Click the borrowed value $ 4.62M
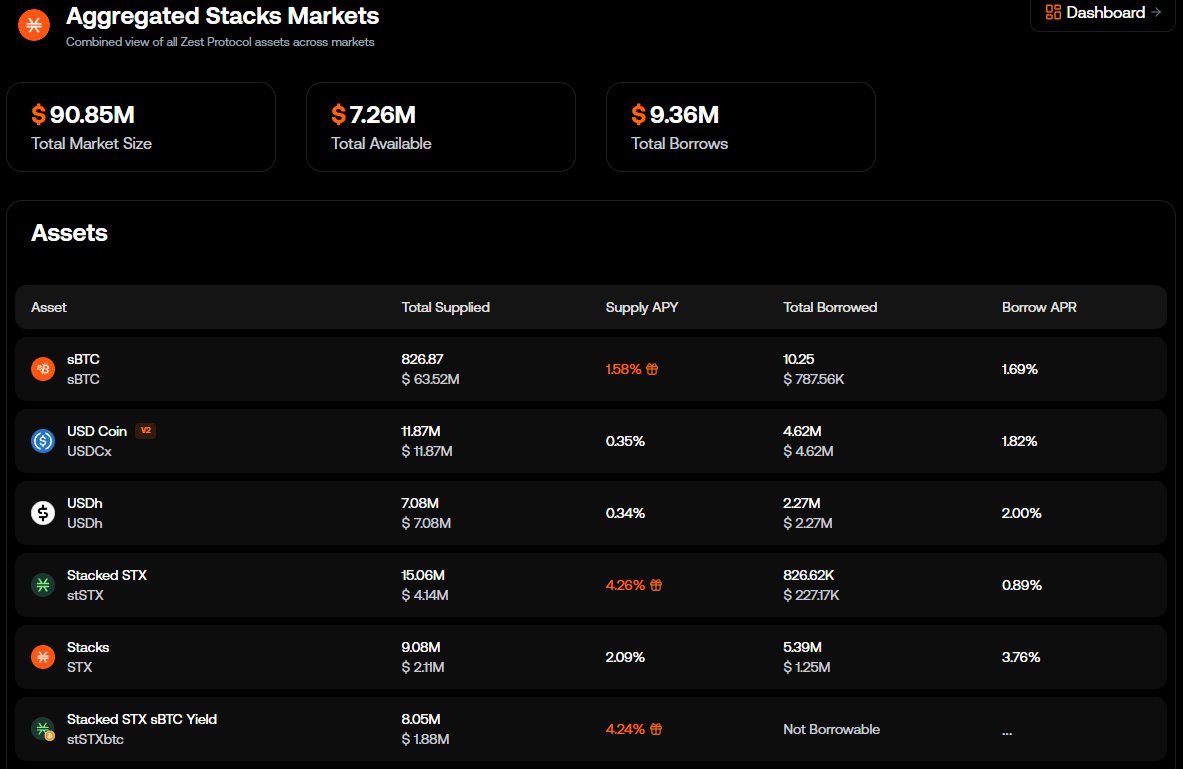 click(808, 451)
